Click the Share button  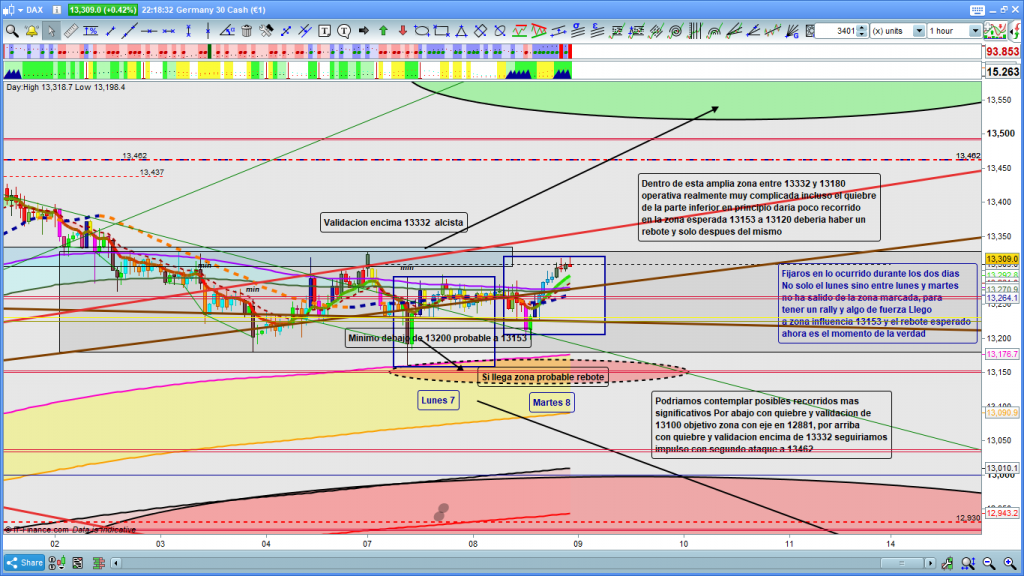click(24, 563)
